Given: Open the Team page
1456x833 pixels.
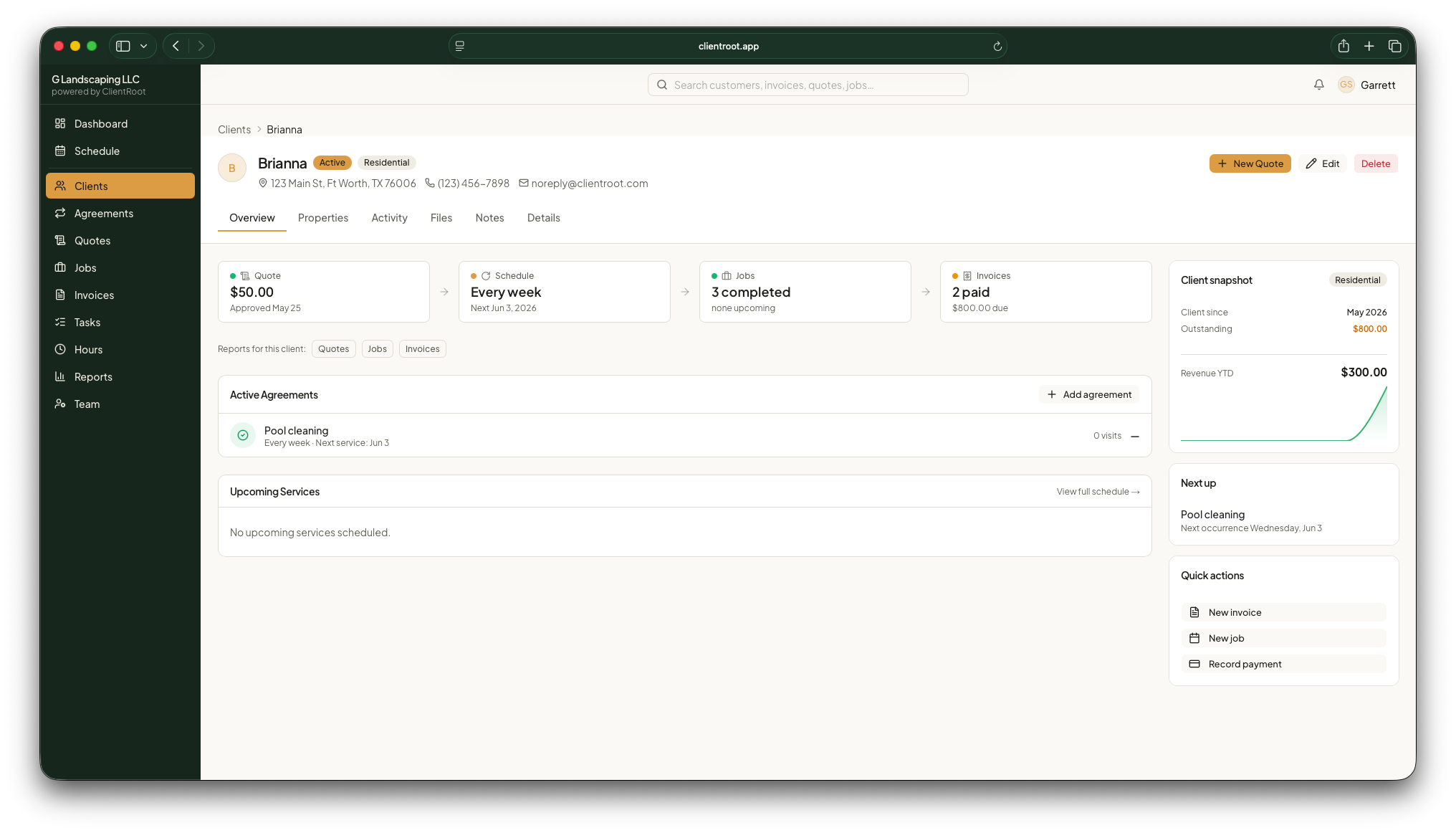Looking at the screenshot, I should coord(120,404).
